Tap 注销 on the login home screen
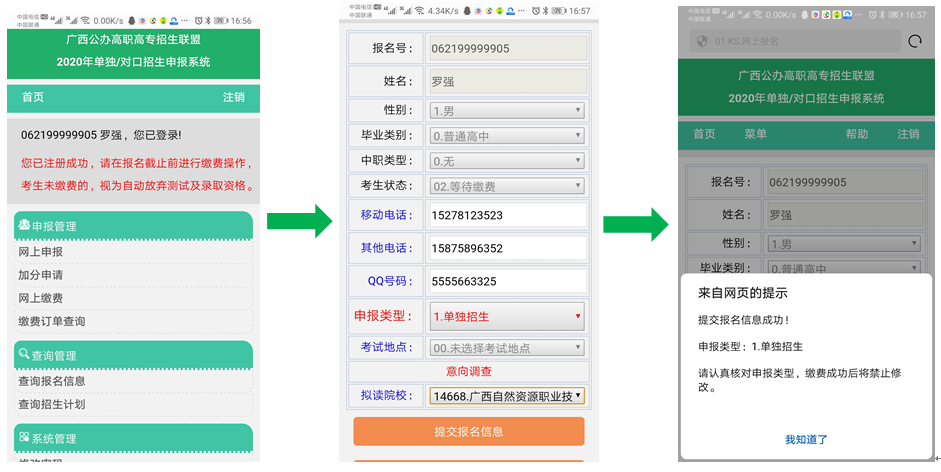This screenshot has width=941, height=472. click(x=234, y=97)
